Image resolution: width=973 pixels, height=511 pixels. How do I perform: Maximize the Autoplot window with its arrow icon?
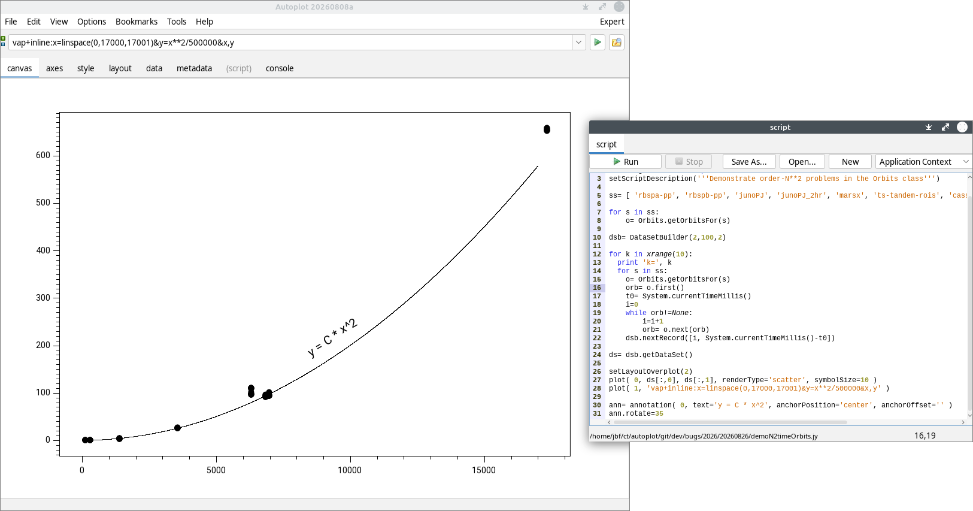(602, 7)
